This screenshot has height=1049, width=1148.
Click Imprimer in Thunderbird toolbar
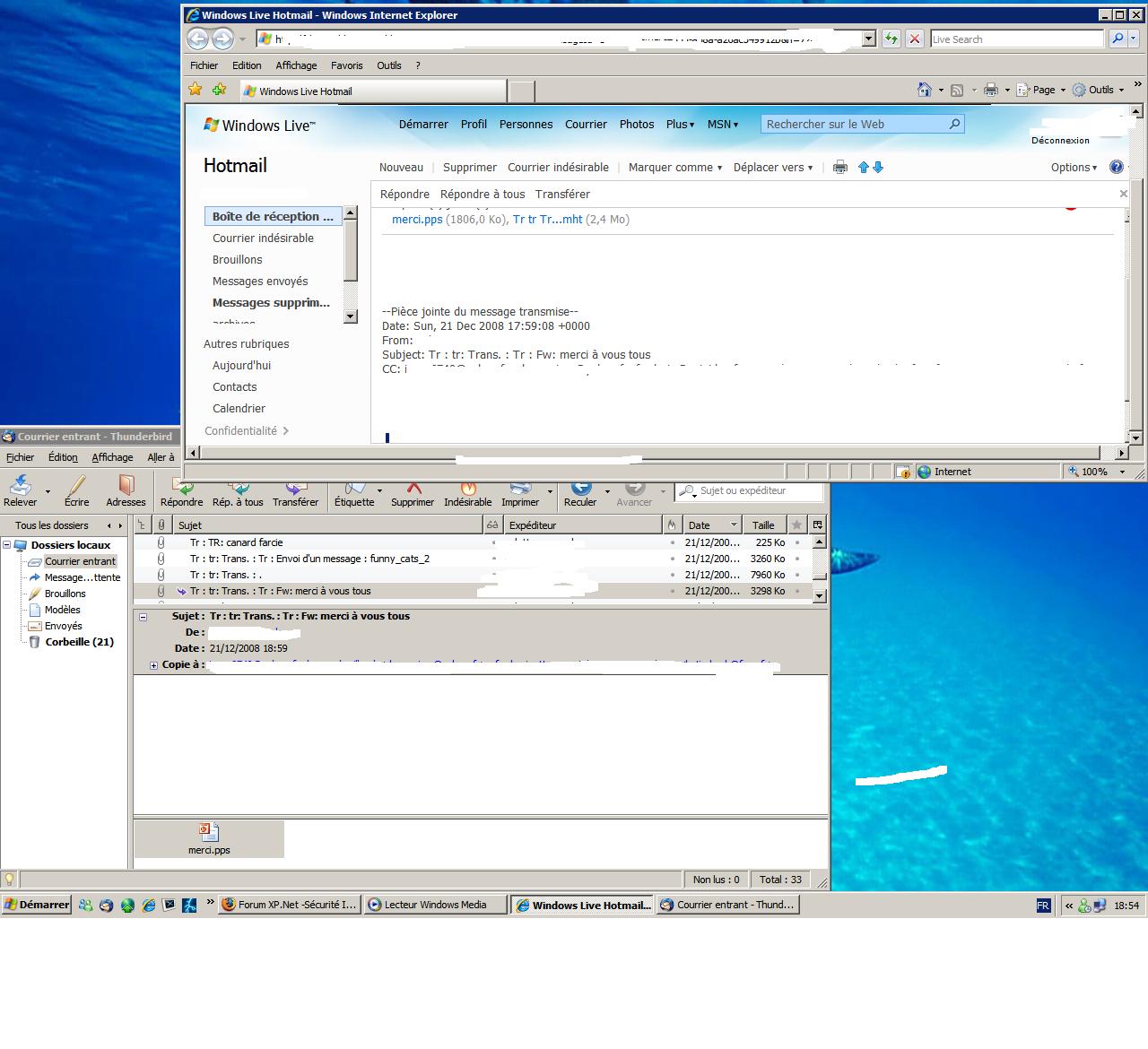click(x=520, y=495)
